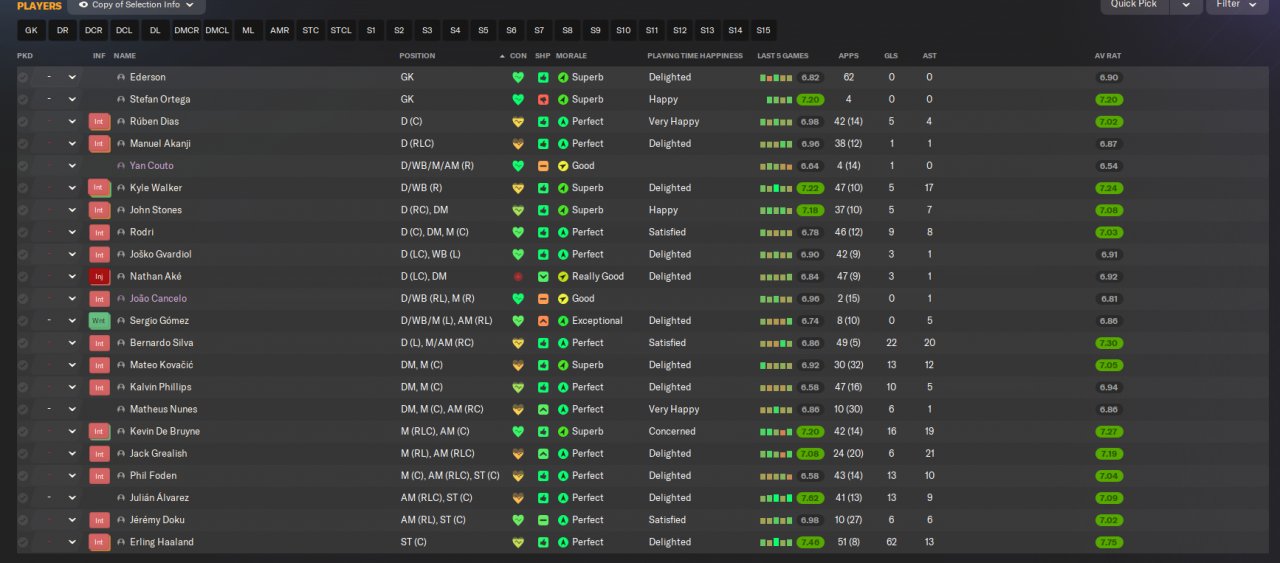
Task: Click Julián Álvarez's 7.62 last-game rating badge
Action: coord(810,498)
